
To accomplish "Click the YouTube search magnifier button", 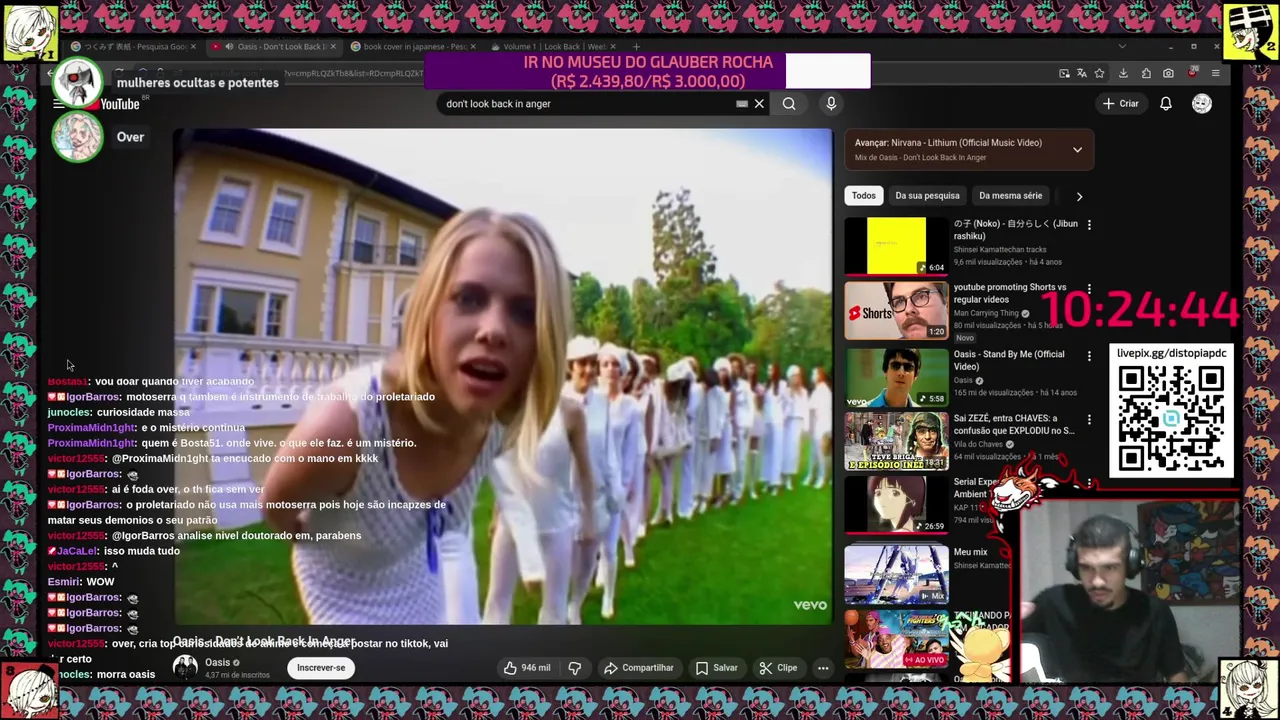I will tap(789, 104).
